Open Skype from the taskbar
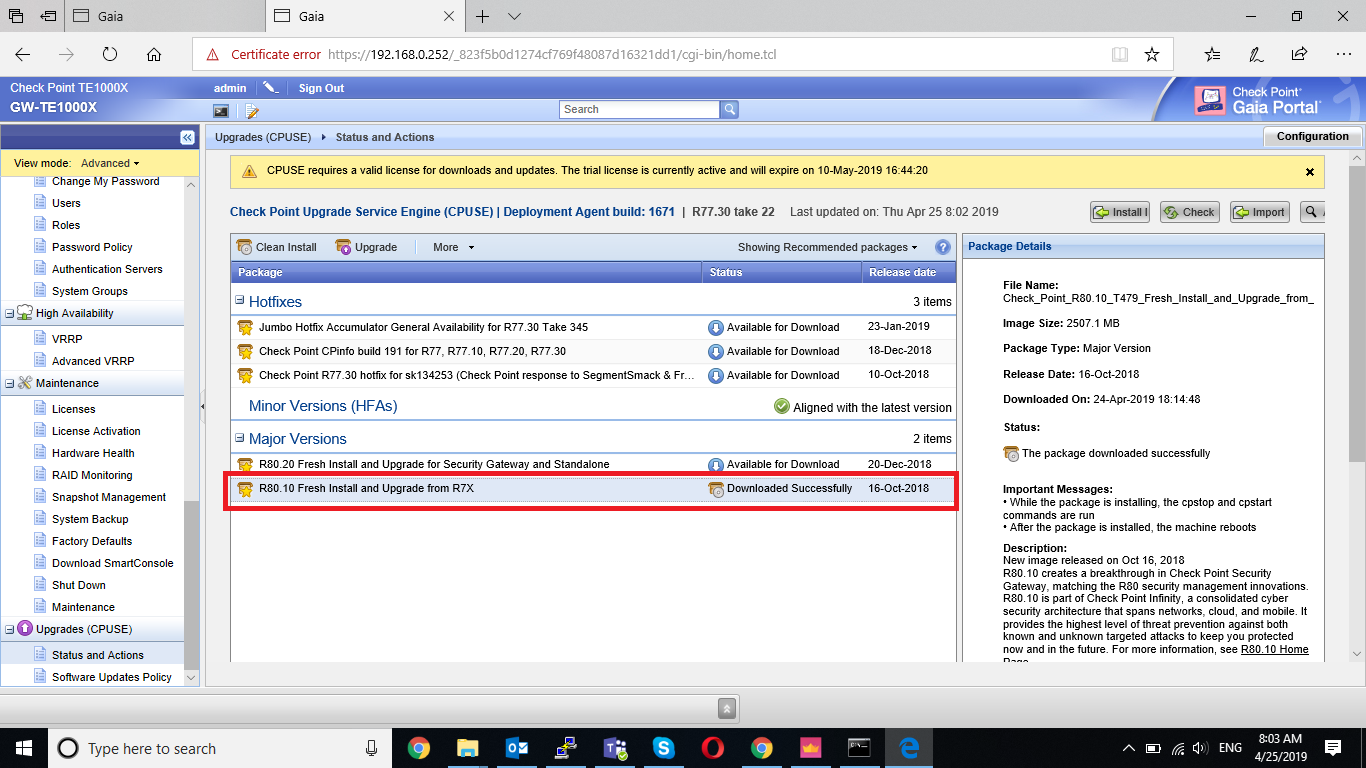The image size is (1366, 768). pos(664,748)
